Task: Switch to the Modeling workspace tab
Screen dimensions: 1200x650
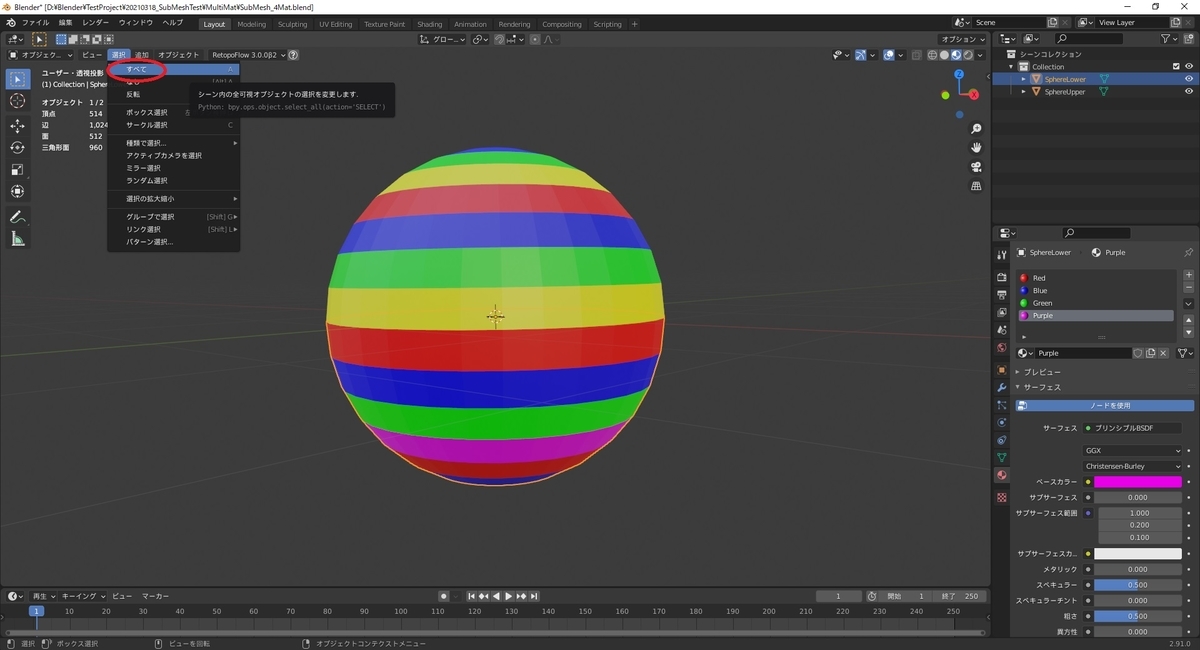Action: coord(251,24)
